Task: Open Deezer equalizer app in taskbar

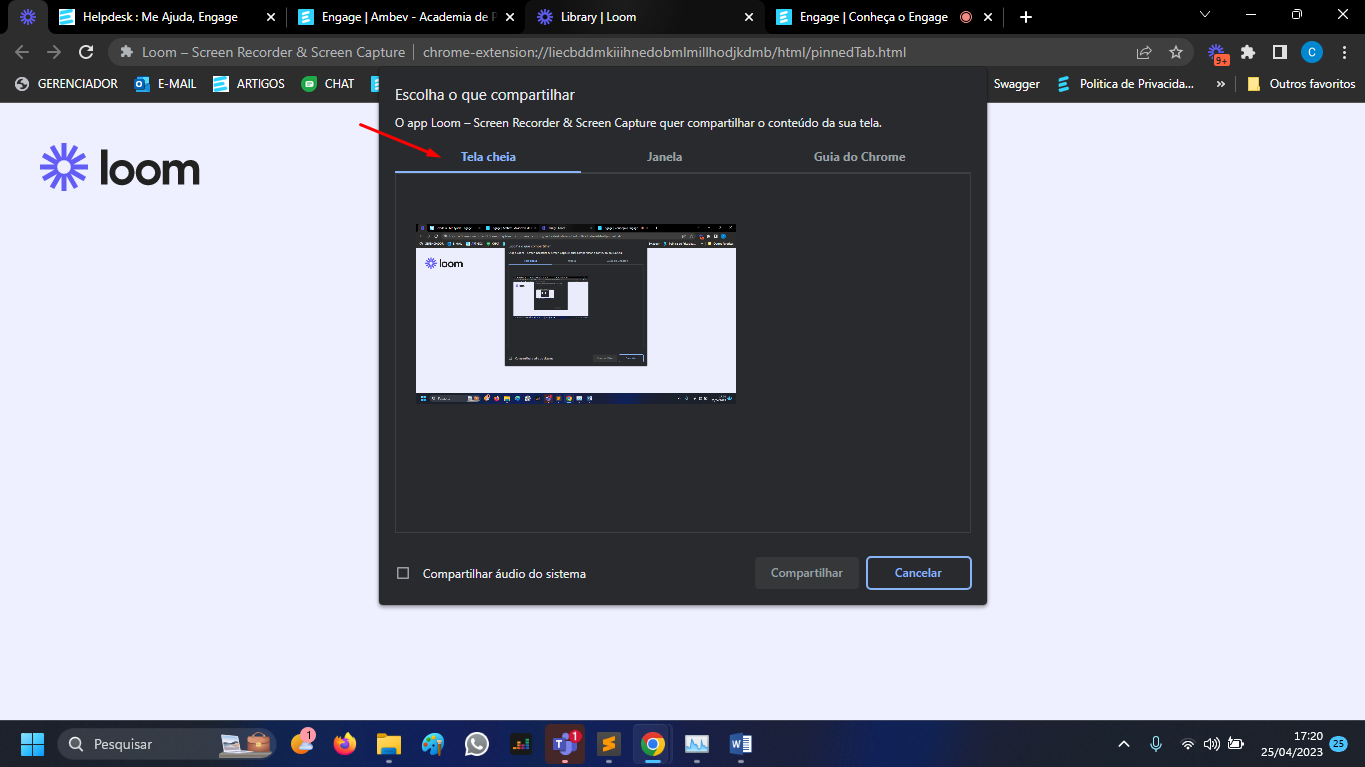Action: 521,744
